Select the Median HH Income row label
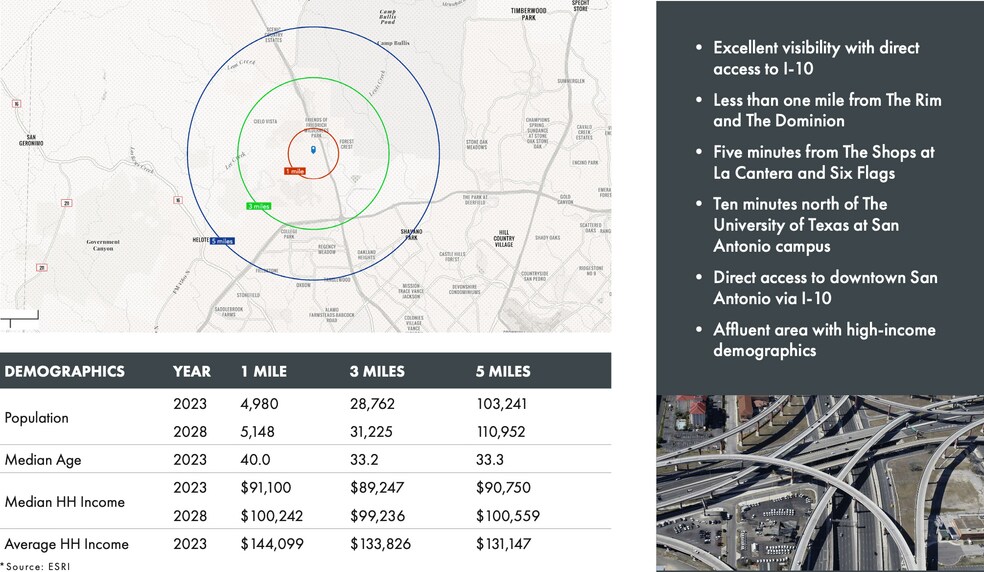The image size is (984, 572). (x=65, y=502)
